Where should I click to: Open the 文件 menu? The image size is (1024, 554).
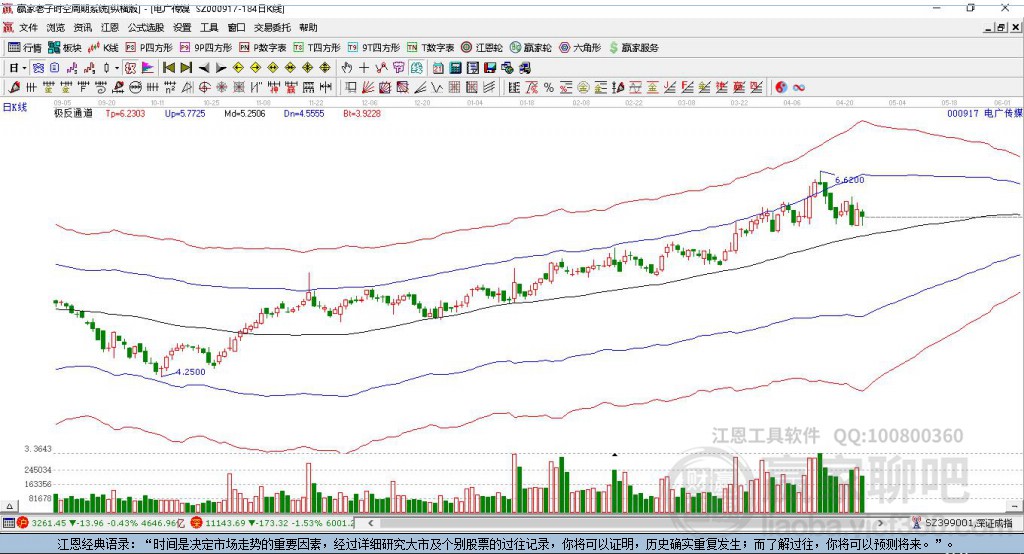pos(28,27)
